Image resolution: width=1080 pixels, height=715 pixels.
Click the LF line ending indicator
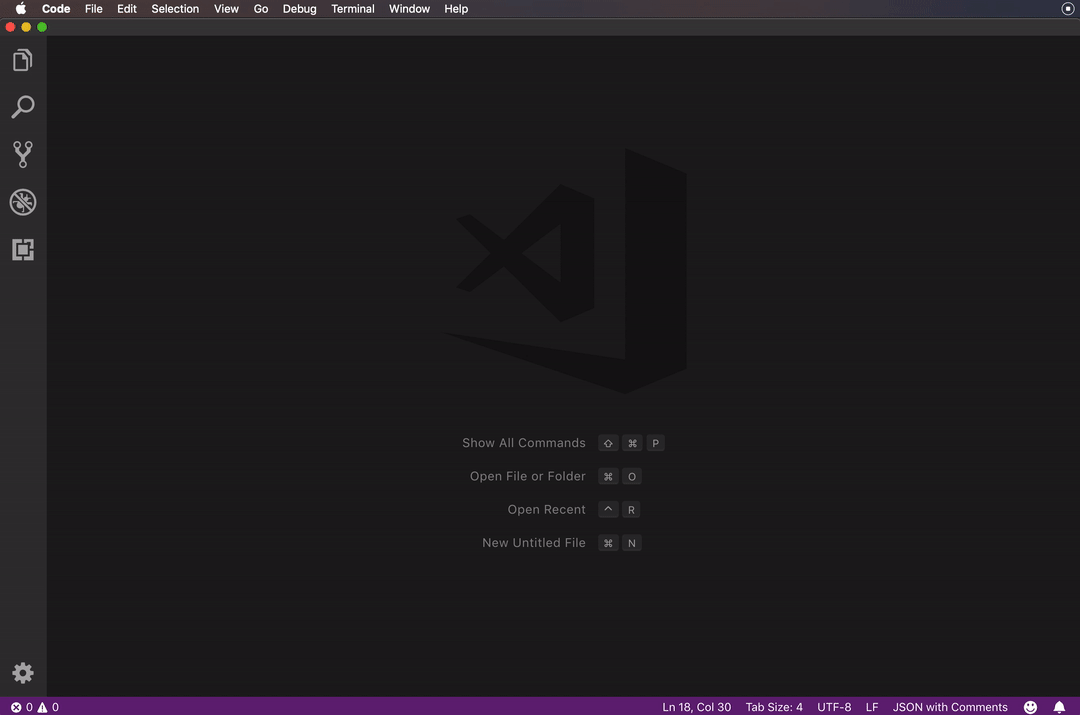(871, 707)
